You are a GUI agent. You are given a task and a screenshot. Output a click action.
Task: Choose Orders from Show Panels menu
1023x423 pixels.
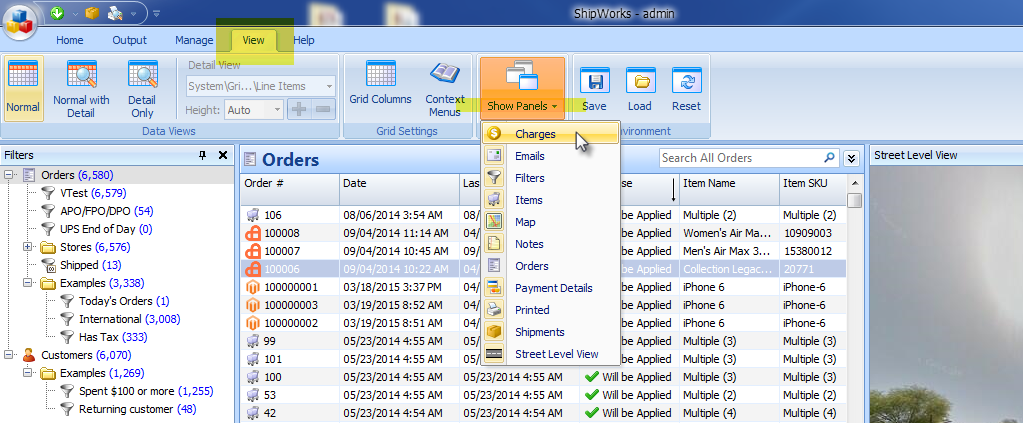[550, 266]
